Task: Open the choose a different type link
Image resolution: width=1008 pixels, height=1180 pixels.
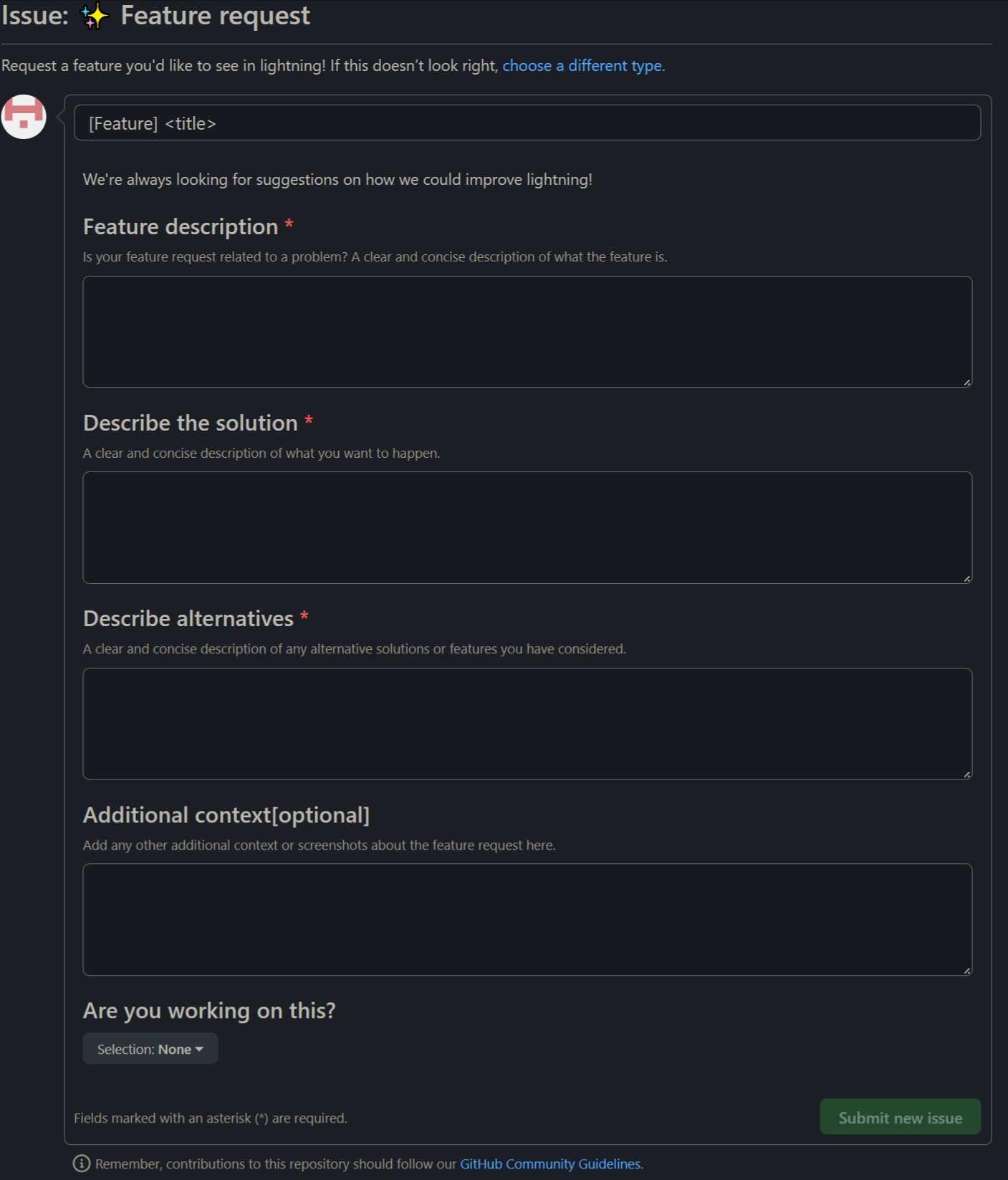Action: coord(582,65)
